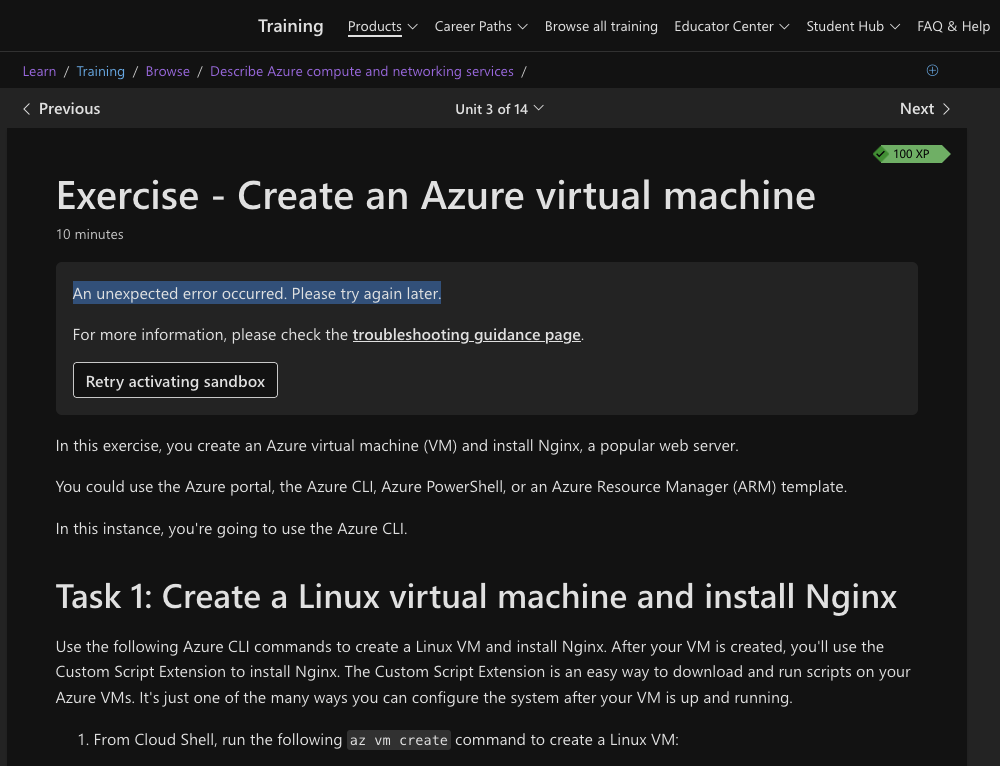Click the 'az vm create' inline code
Image resolution: width=1000 pixels, height=766 pixels.
pyautogui.click(x=399, y=740)
